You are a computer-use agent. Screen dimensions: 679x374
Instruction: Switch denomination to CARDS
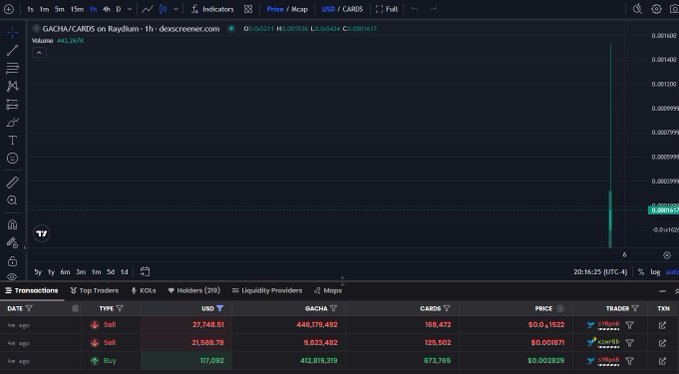(x=352, y=9)
